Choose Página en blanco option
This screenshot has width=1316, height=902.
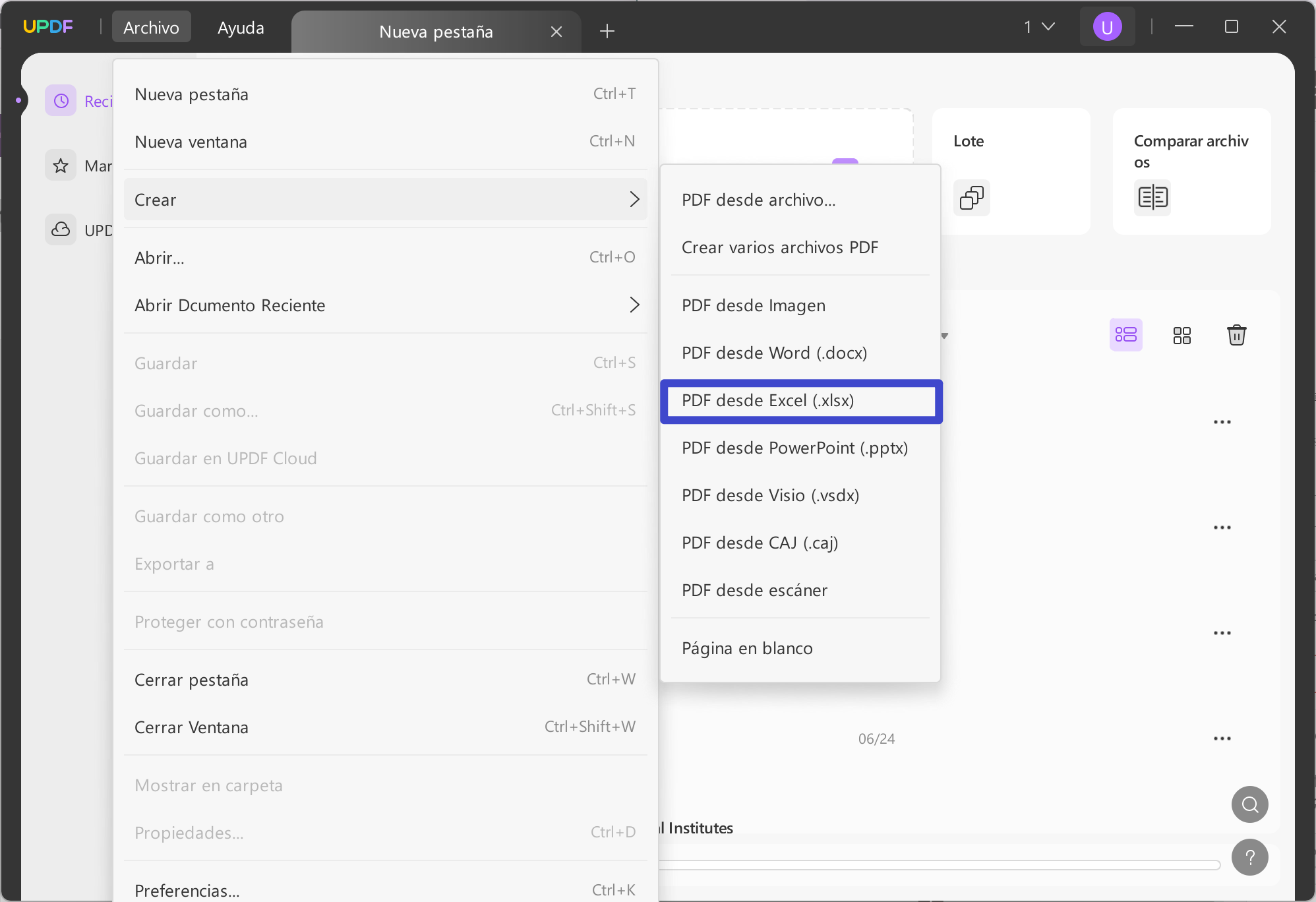coord(747,648)
